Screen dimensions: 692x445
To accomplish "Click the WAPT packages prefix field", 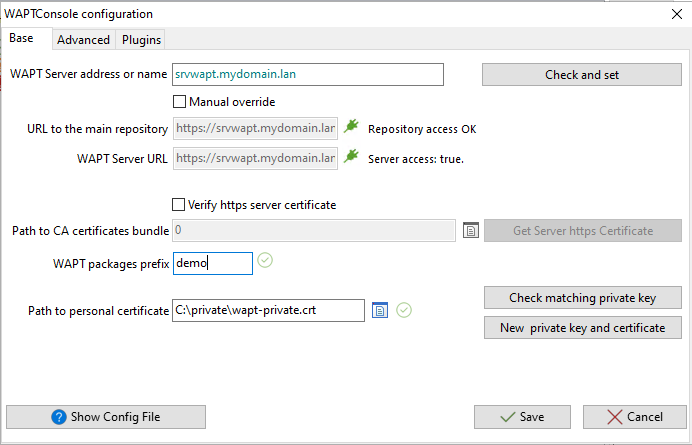I will pos(212,263).
